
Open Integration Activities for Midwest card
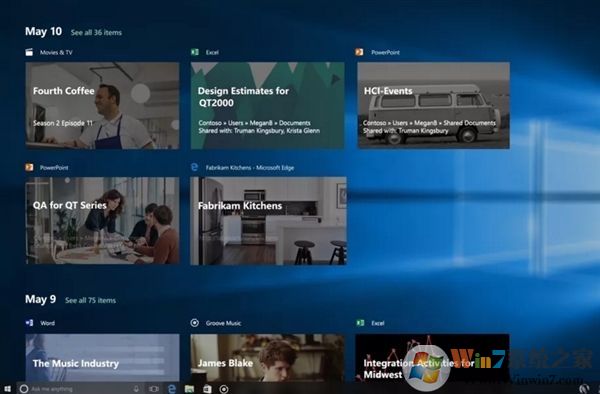coord(432,358)
